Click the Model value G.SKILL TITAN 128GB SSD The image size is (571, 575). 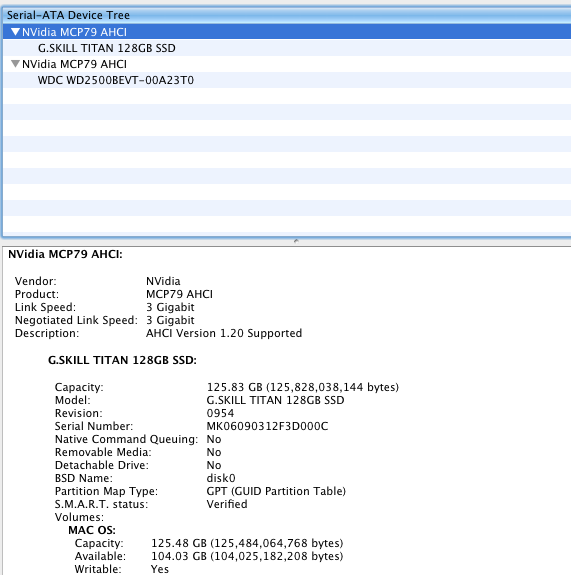(275, 400)
